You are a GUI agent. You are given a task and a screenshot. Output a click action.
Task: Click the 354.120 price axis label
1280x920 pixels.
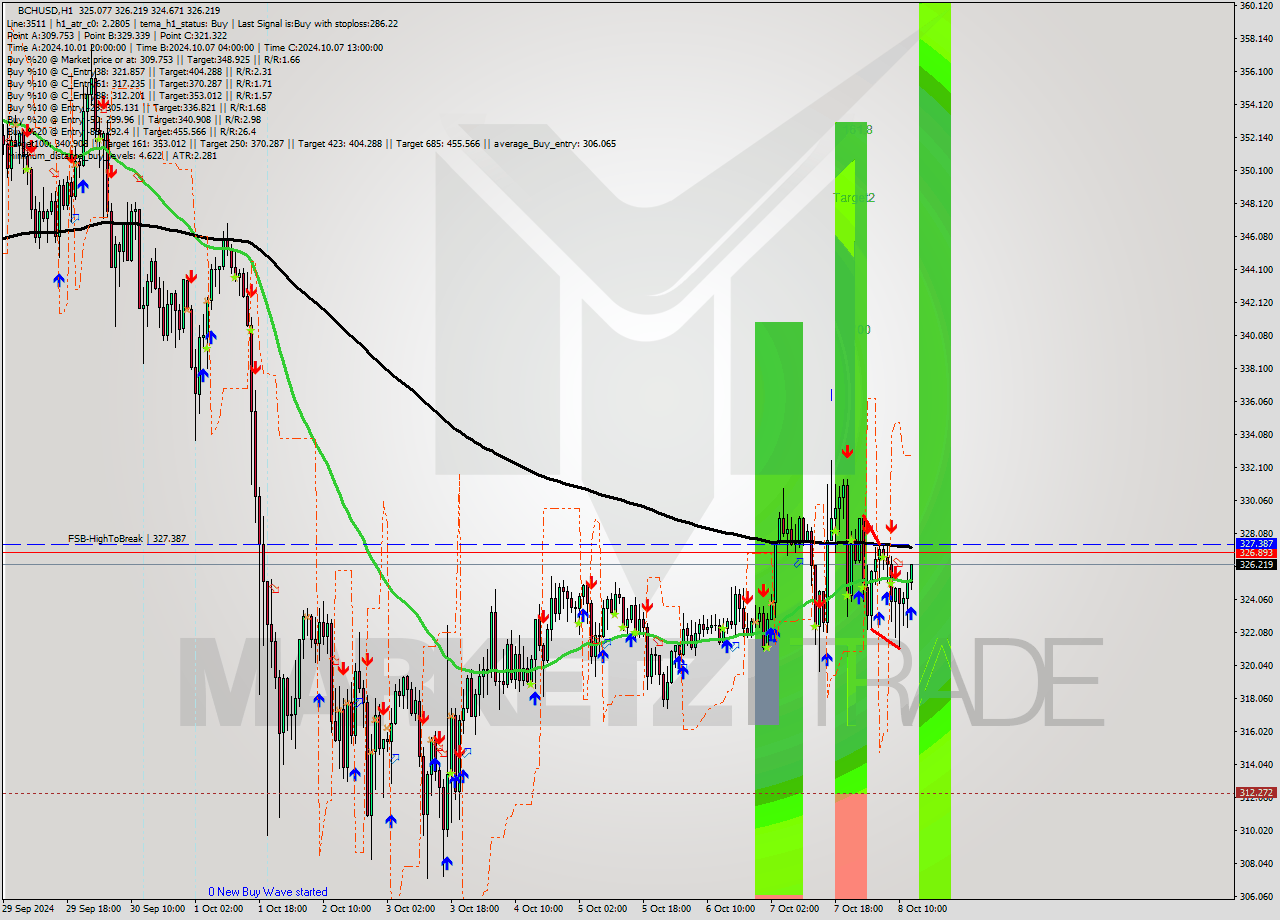point(1256,105)
